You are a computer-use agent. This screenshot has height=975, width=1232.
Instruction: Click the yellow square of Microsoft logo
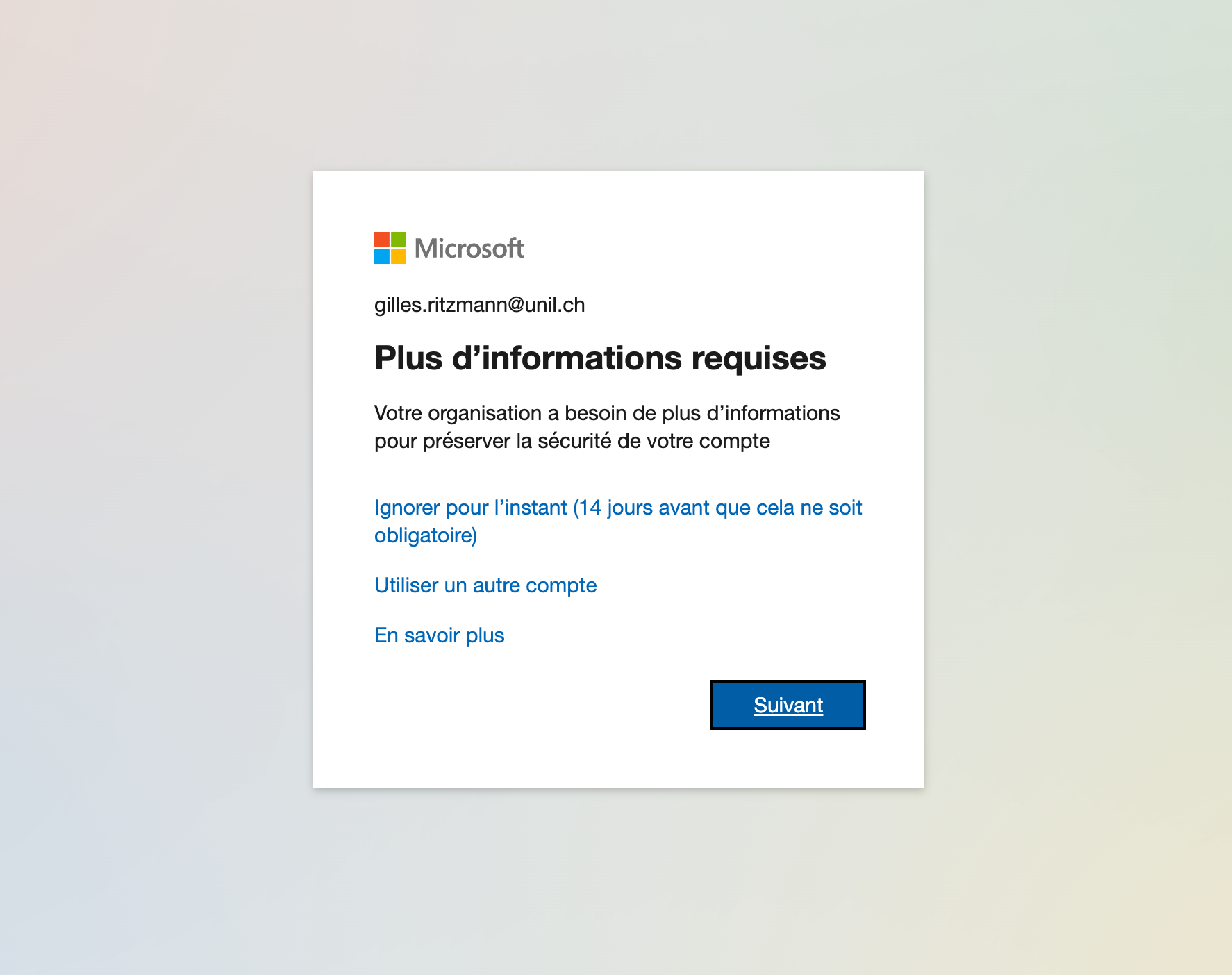(x=399, y=256)
